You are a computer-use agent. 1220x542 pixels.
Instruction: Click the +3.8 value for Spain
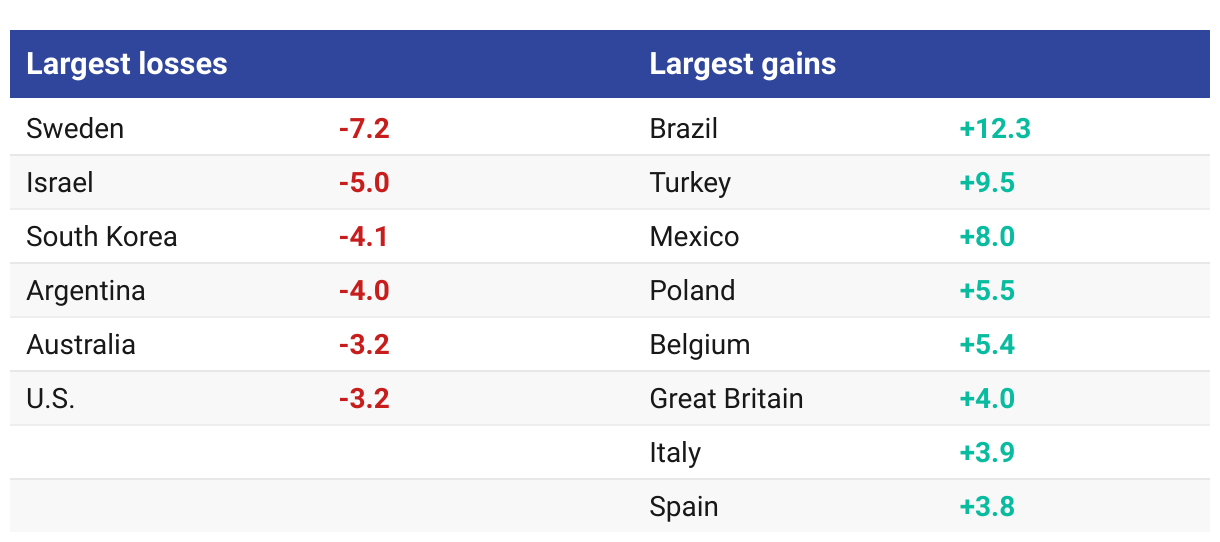(987, 507)
